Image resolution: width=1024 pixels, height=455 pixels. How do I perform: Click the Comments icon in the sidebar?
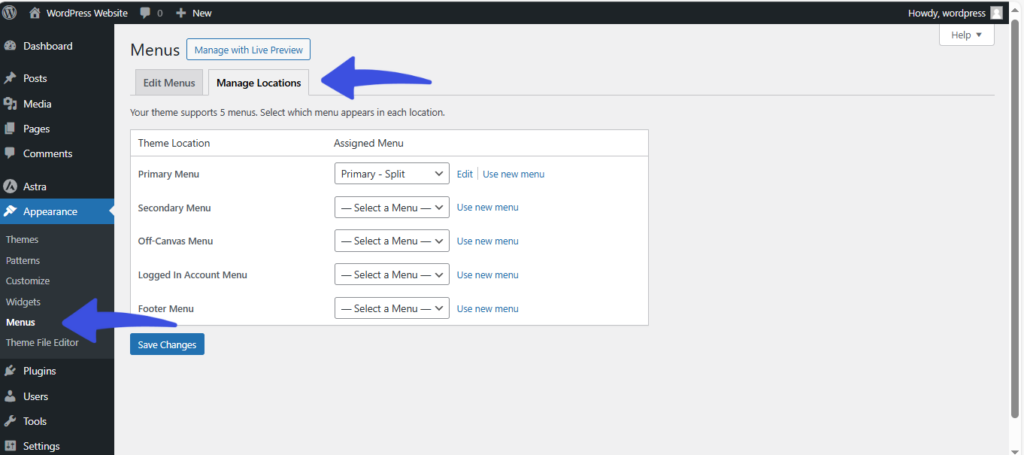click(10, 153)
